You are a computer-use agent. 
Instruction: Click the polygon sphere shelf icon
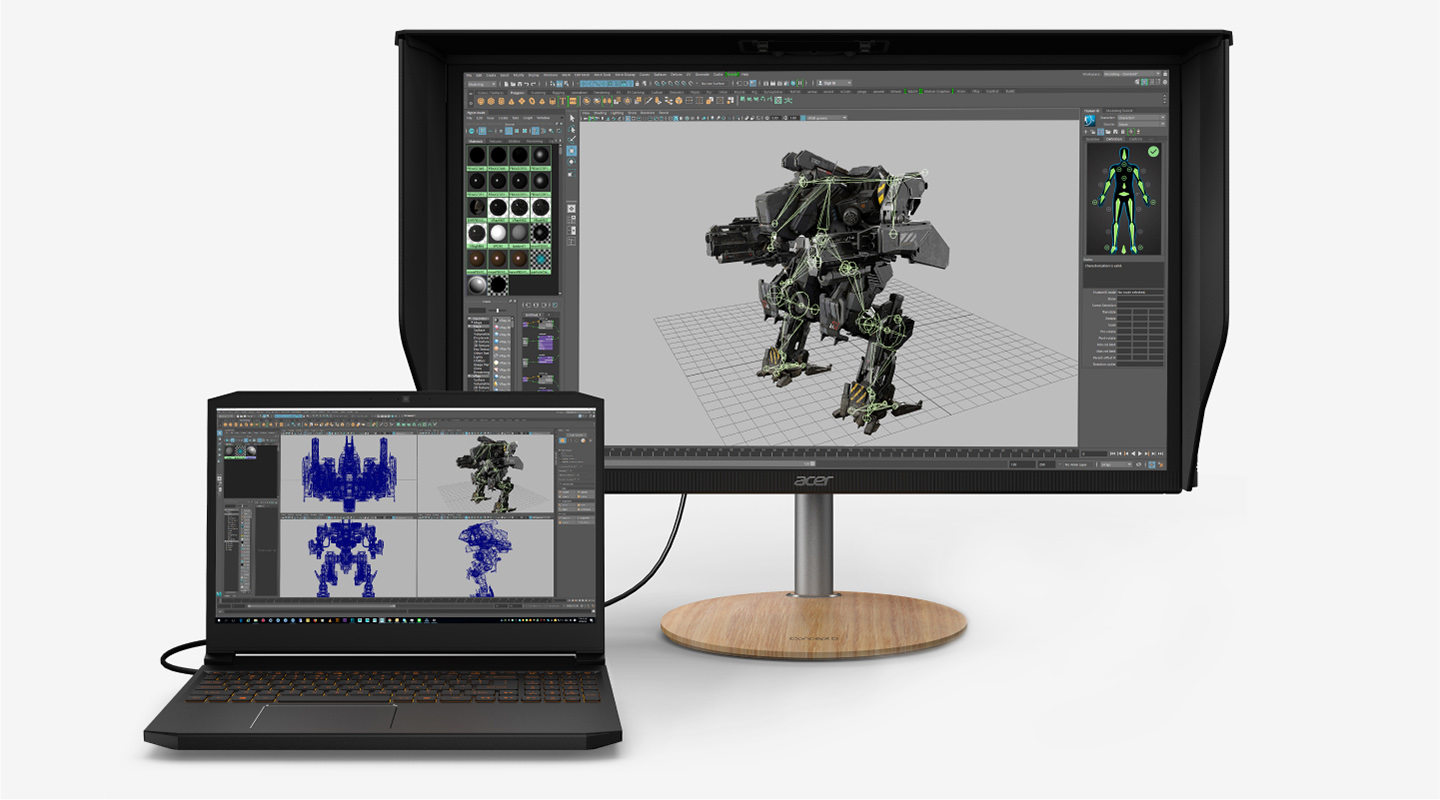tap(479, 101)
